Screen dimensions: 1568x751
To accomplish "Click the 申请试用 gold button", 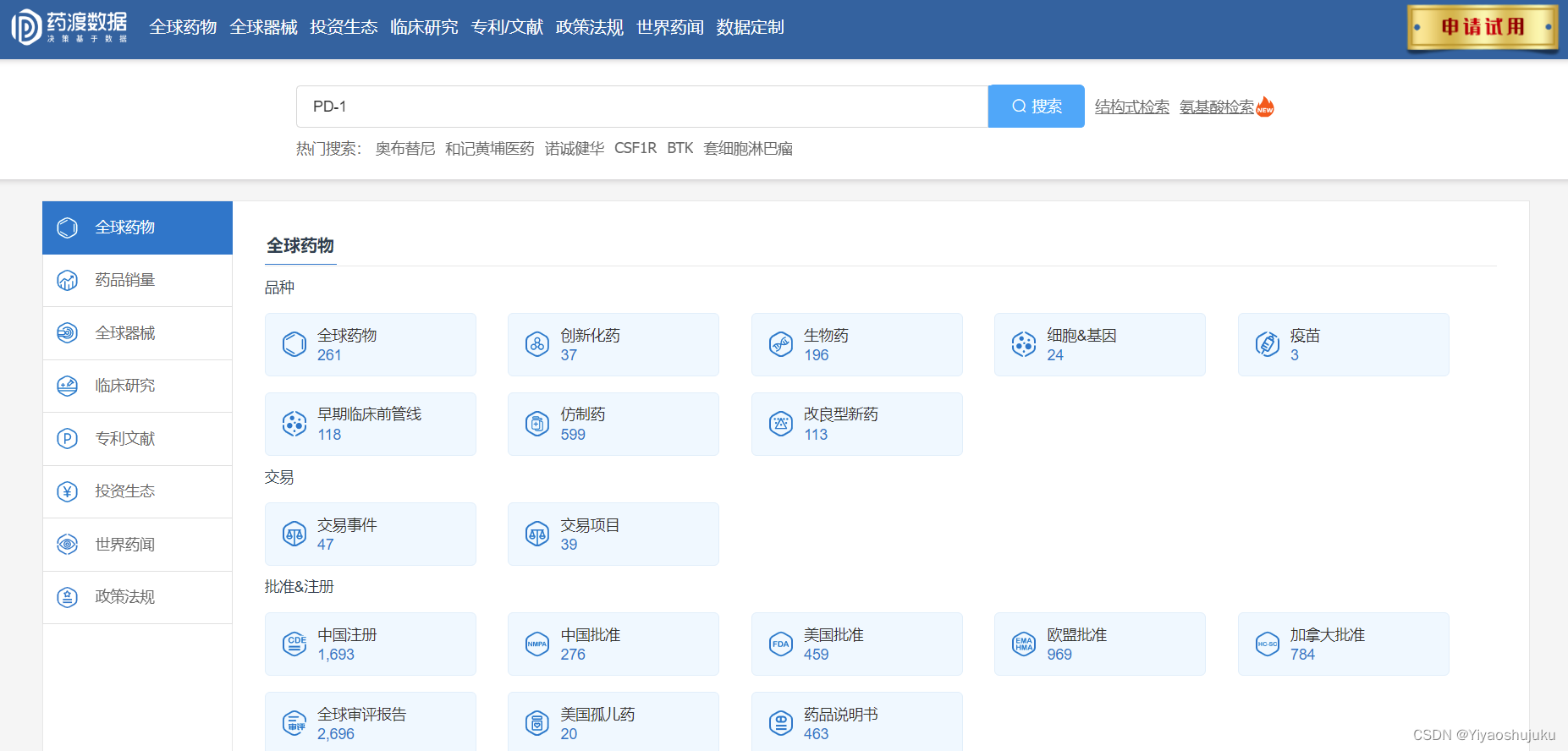I will click(x=1483, y=28).
